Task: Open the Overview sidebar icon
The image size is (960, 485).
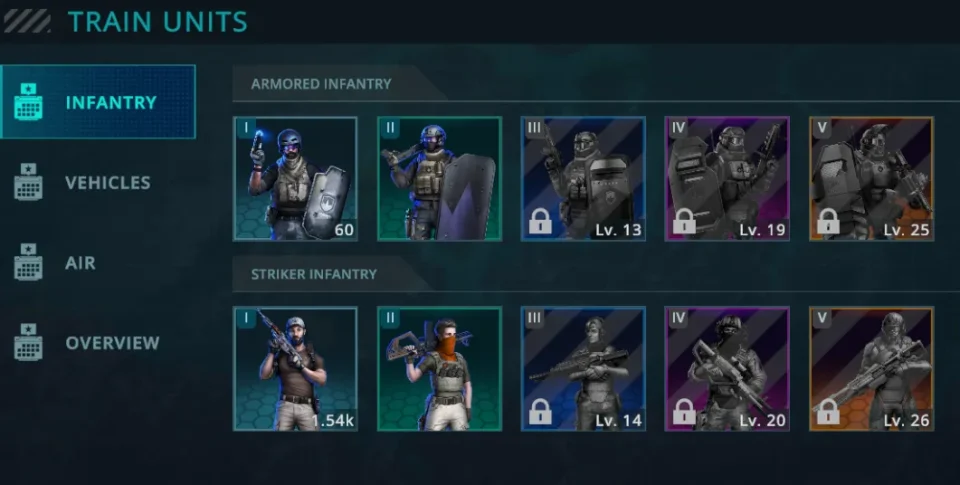Action: click(x=28, y=342)
